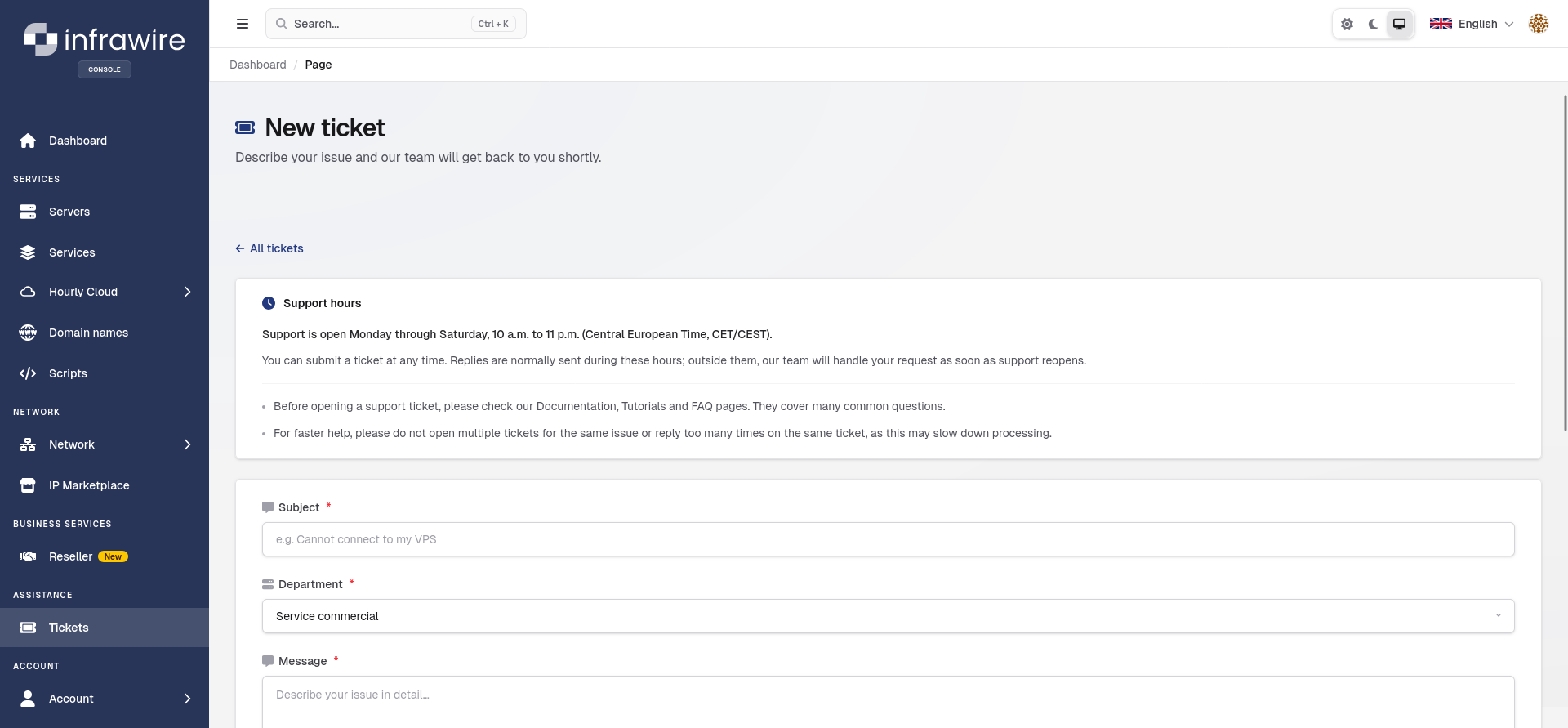Open Dashboard in the sidebar

pyautogui.click(x=105, y=141)
